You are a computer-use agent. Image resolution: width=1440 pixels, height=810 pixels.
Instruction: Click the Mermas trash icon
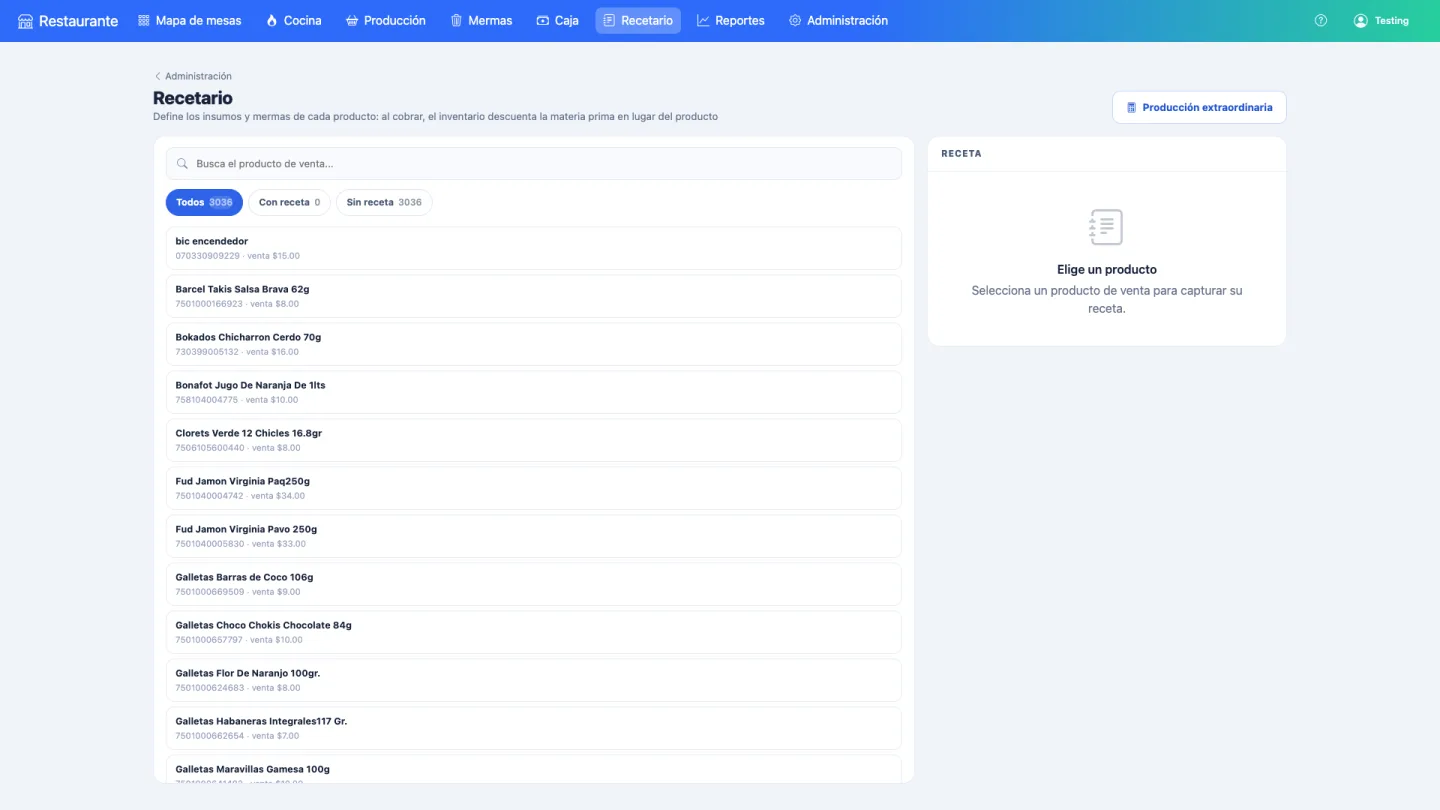[456, 21]
